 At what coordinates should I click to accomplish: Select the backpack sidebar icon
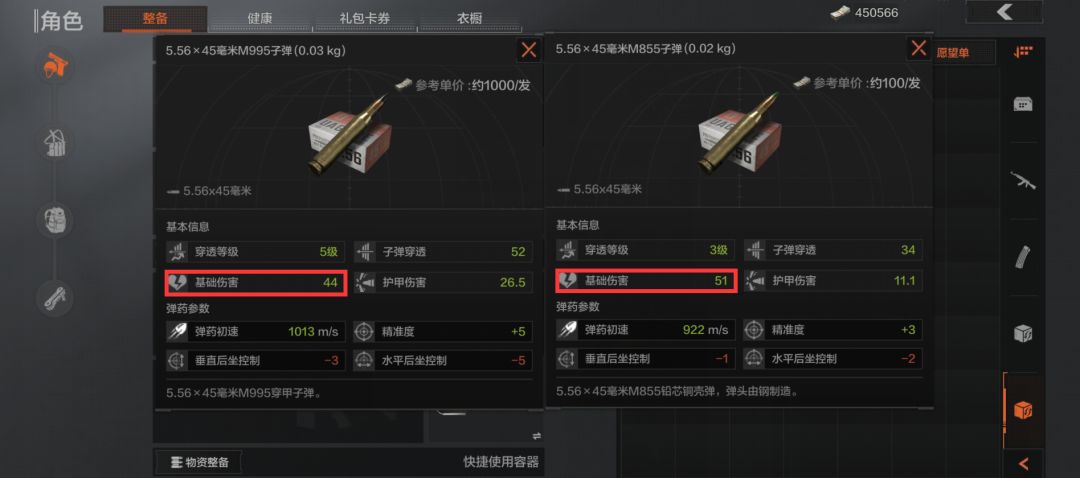pyautogui.click(x=54, y=221)
